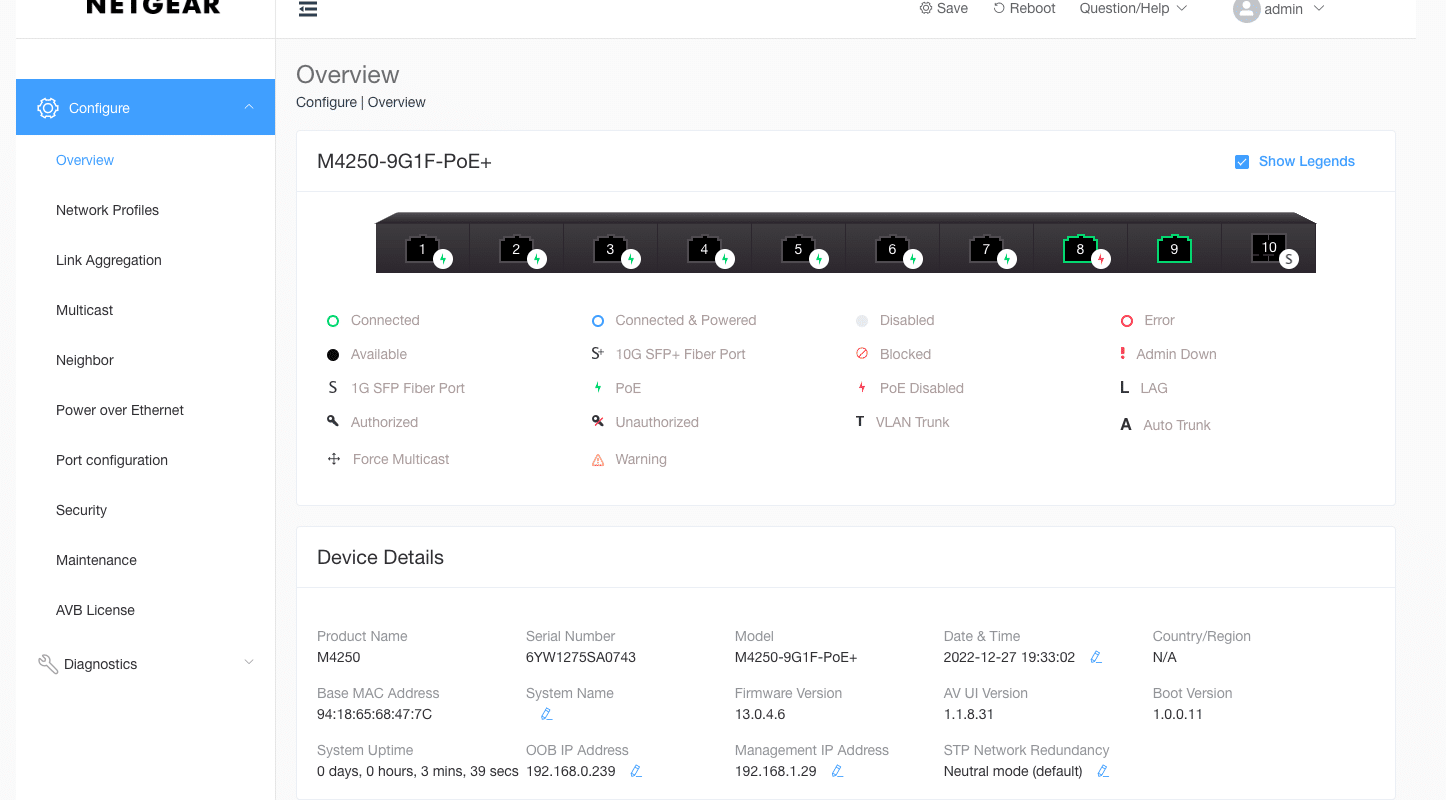
Task: Click the OOB IP value 192.168.0.239
Action: (x=571, y=771)
